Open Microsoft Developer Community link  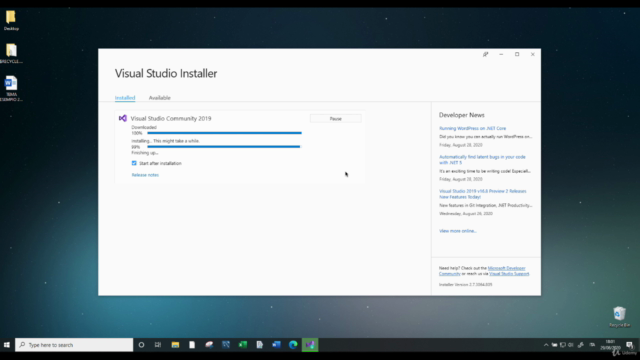pos(506,268)
